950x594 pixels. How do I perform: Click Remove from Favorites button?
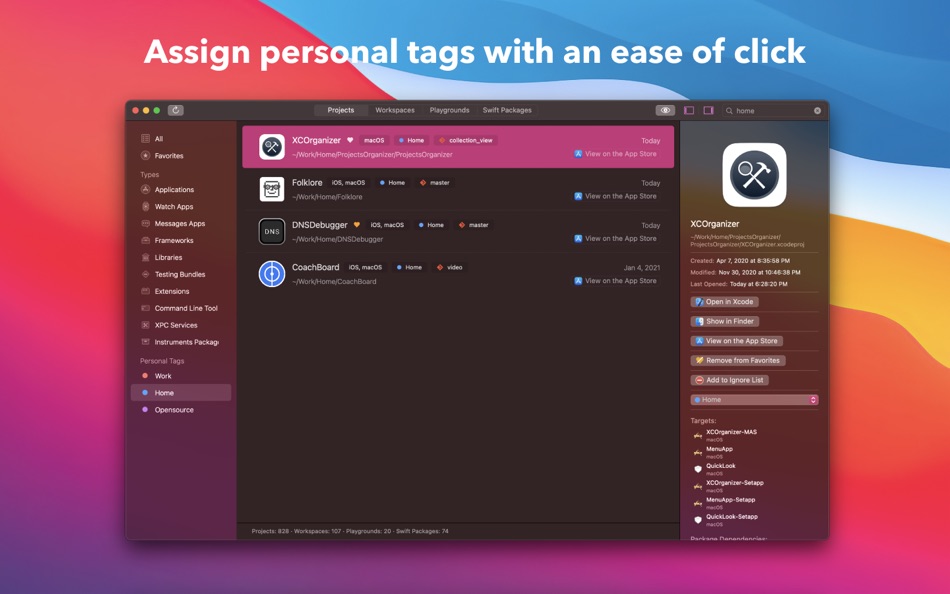738,361
